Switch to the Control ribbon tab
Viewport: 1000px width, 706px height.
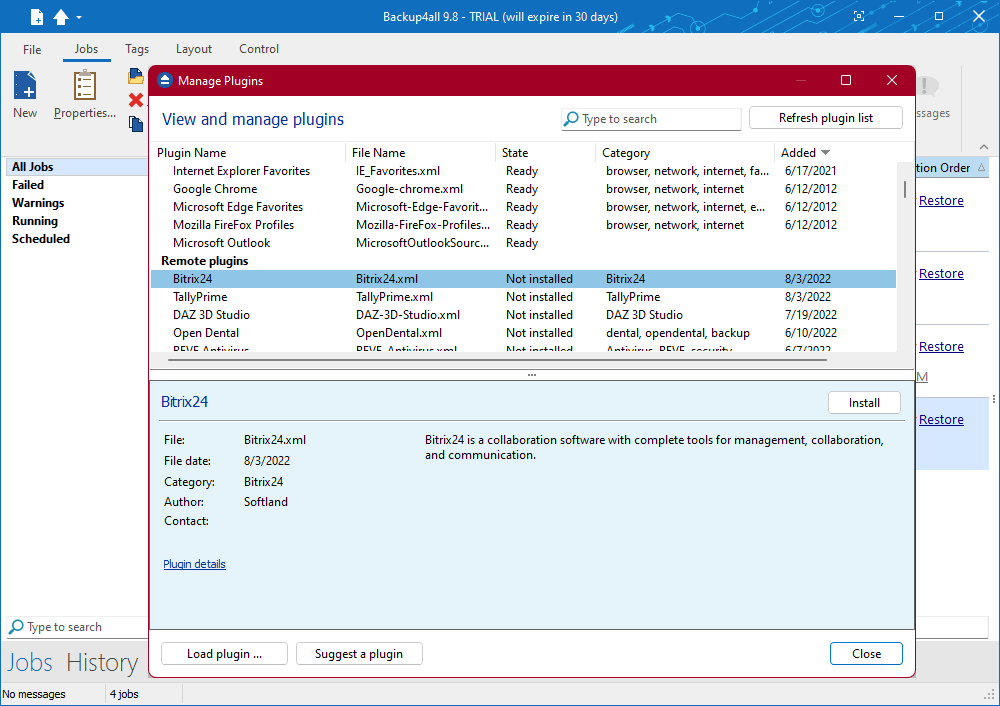click(x=259, y=49)
